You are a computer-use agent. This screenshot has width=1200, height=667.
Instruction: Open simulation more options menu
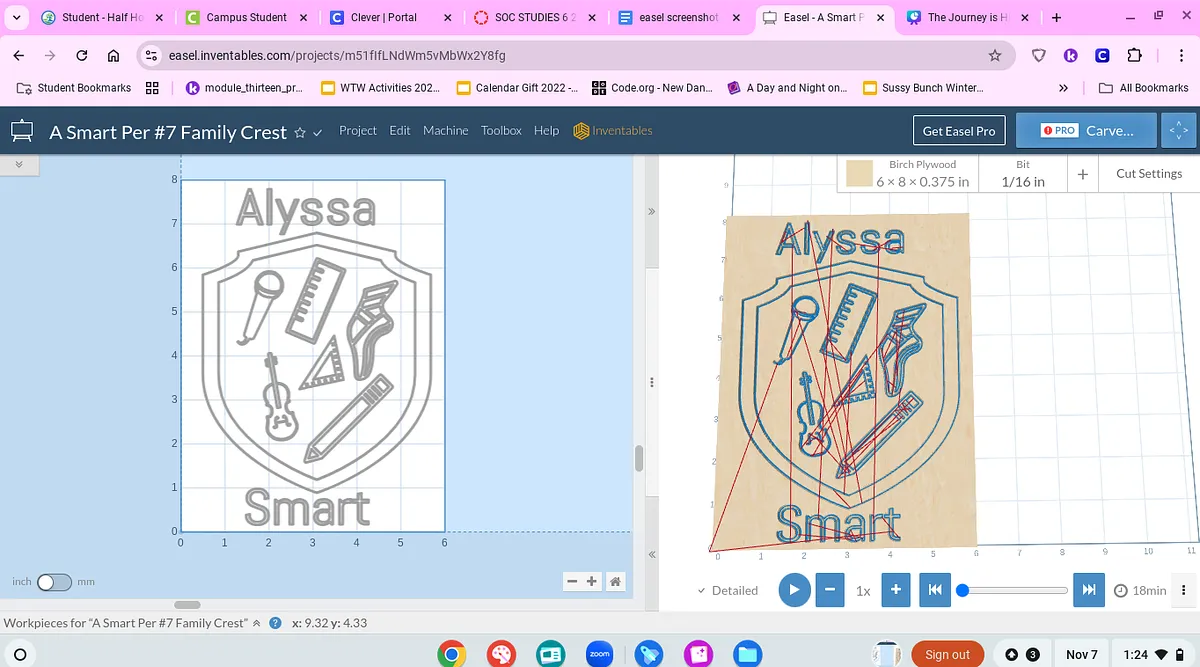pos(1184,590)
